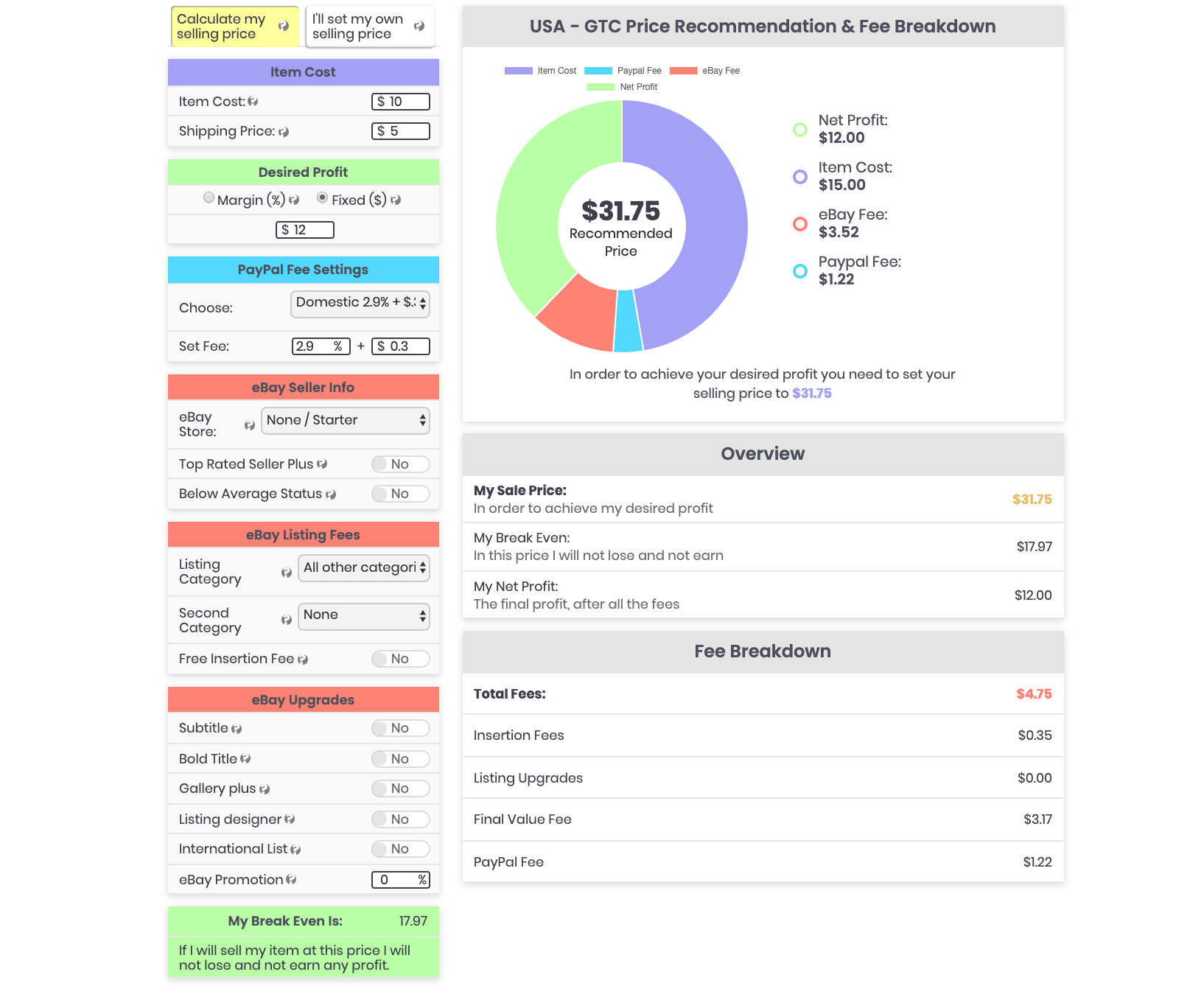Click the $31.75 selling price link

[x=811, y=394]
